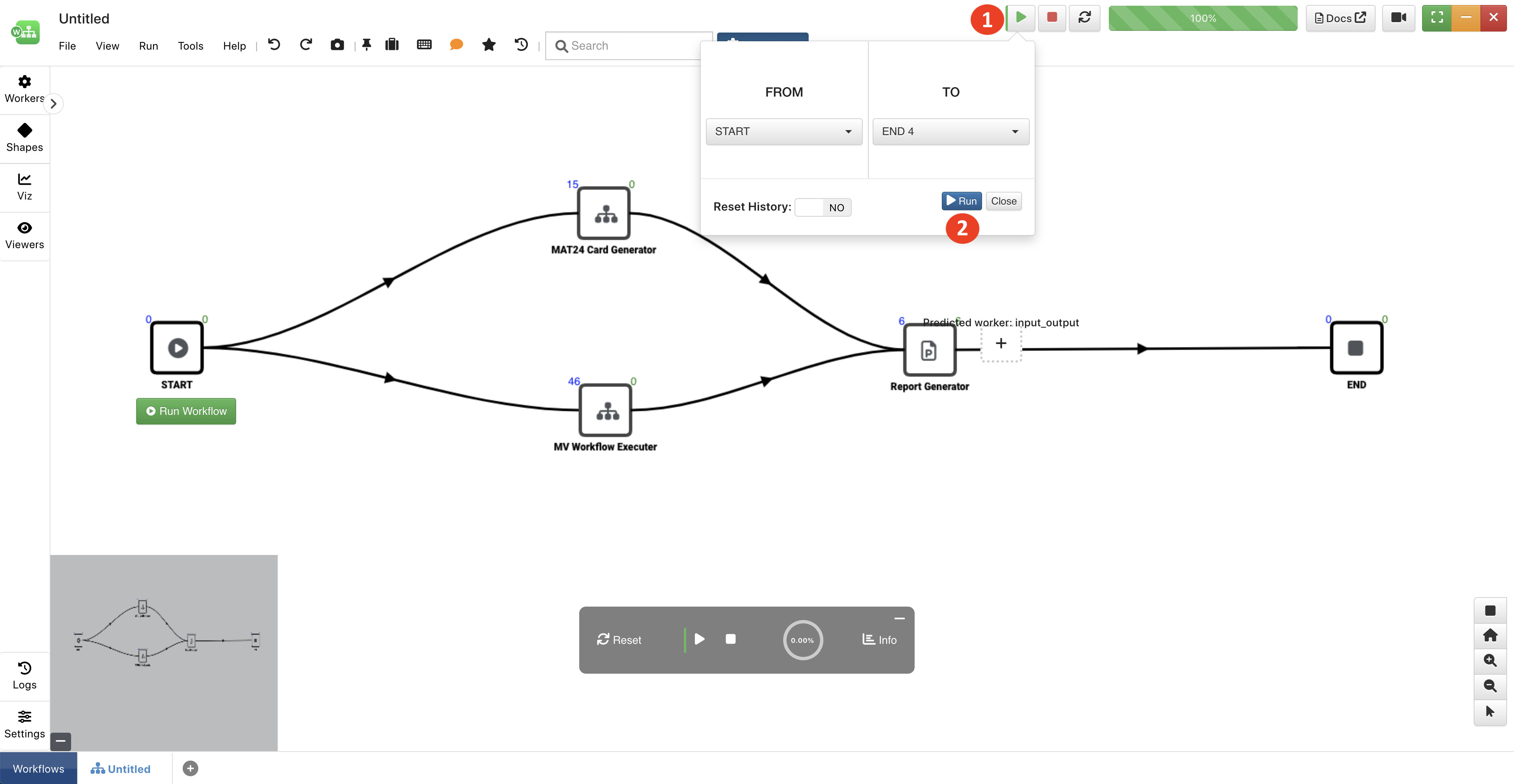
Task: Open the Tools menu
Action: 191,46
